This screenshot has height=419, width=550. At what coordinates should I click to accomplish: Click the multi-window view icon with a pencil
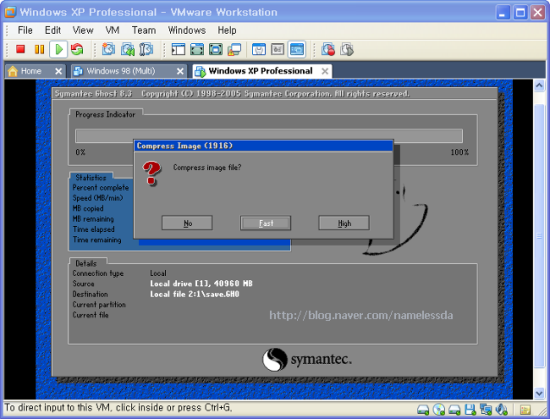click(x=234, y=49)
